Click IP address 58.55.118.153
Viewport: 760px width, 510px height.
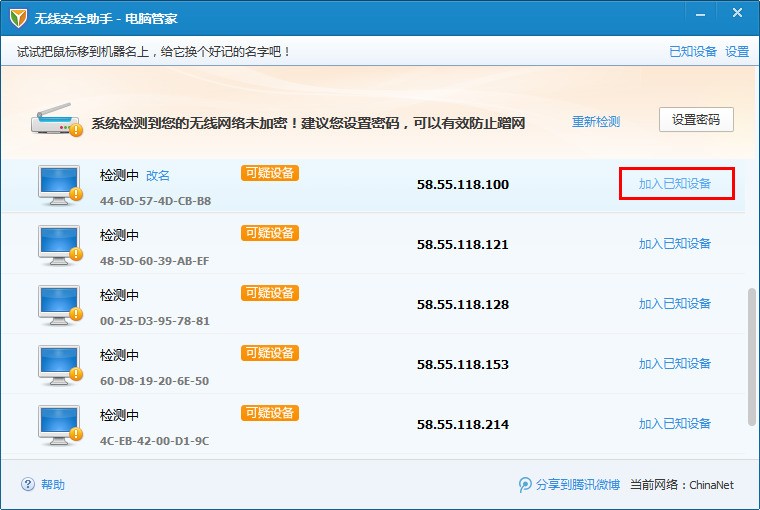coord(463,365)
